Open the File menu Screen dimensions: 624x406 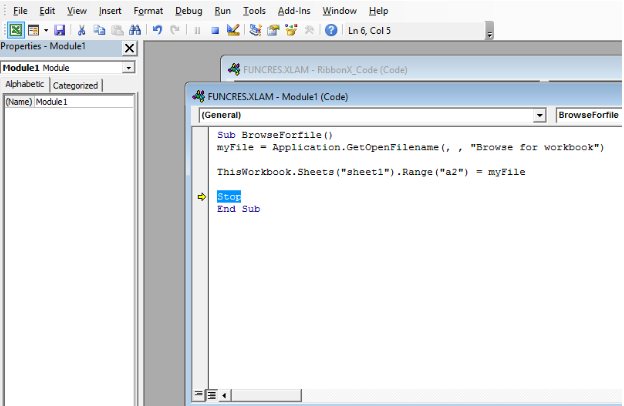pyautogui.click(x=20, y=11)
